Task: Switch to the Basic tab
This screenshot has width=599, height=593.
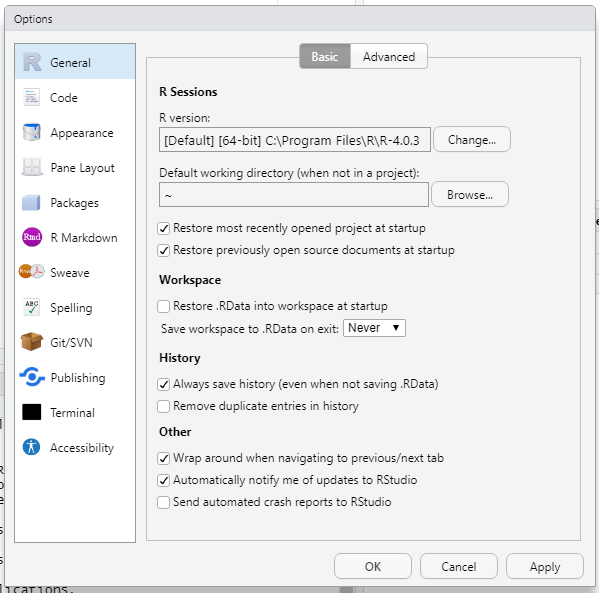Action: [325, 57]
